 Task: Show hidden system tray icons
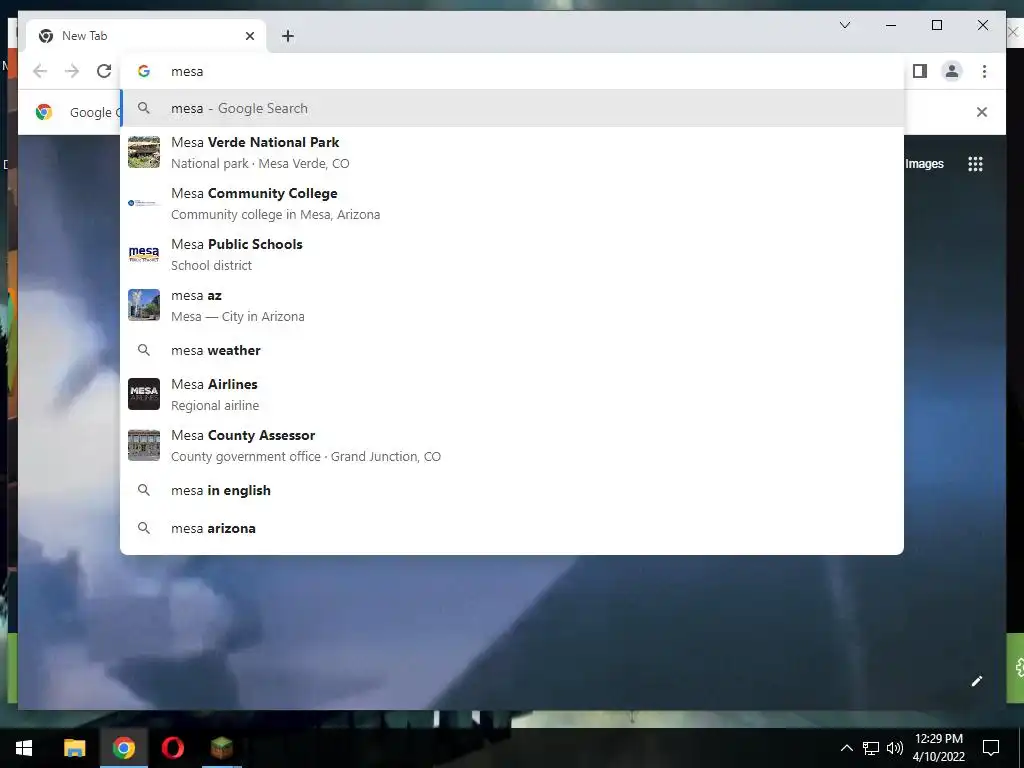(x=846, y=748)
